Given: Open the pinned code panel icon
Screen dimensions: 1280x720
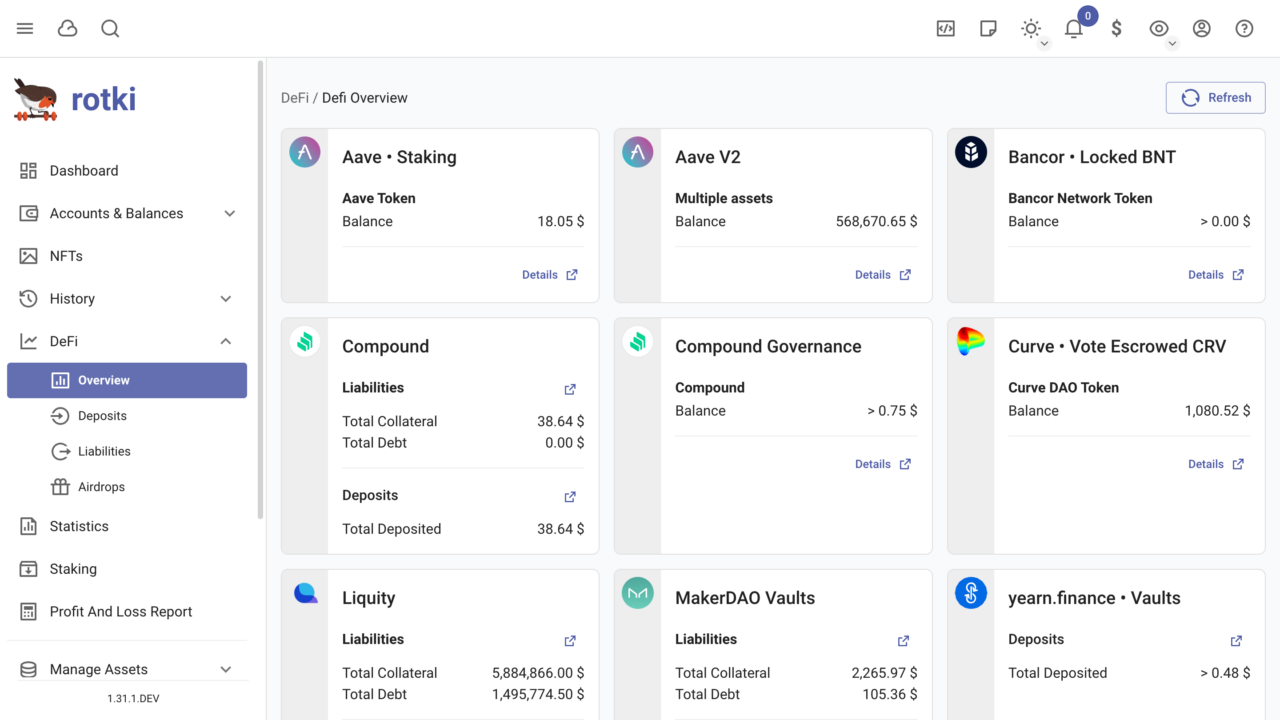Looking at the screenshot, I should pyautogui.click(x=946, y=29).
